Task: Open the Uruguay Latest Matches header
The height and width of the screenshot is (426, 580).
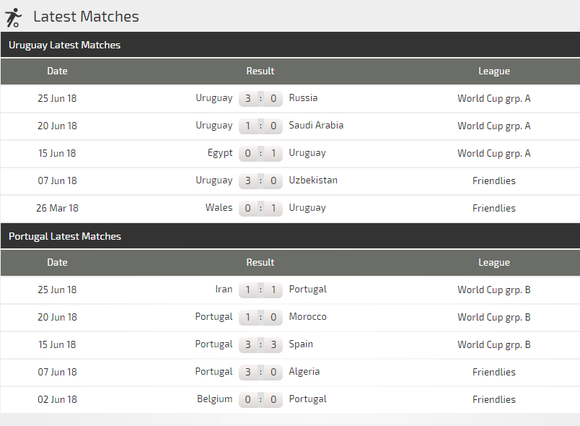Action: click(x=290, y=45)
